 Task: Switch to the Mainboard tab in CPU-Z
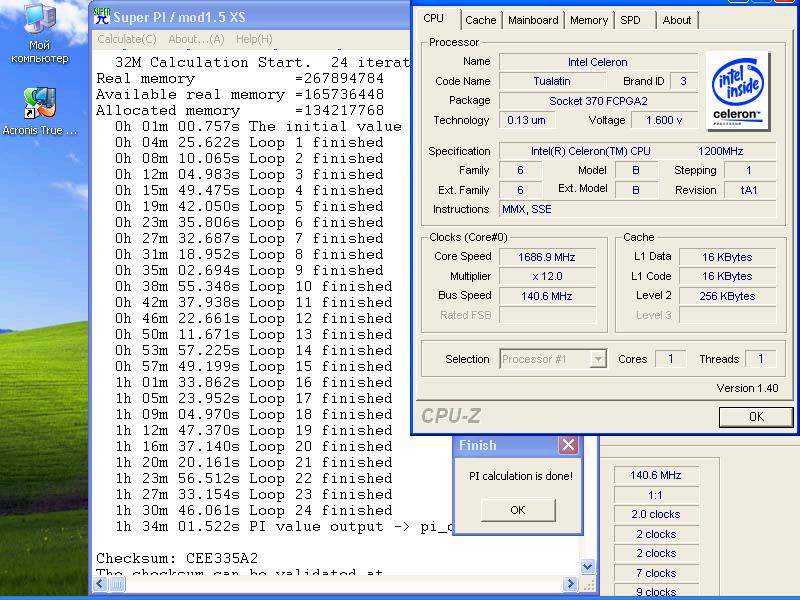click(x=533, y=20)
